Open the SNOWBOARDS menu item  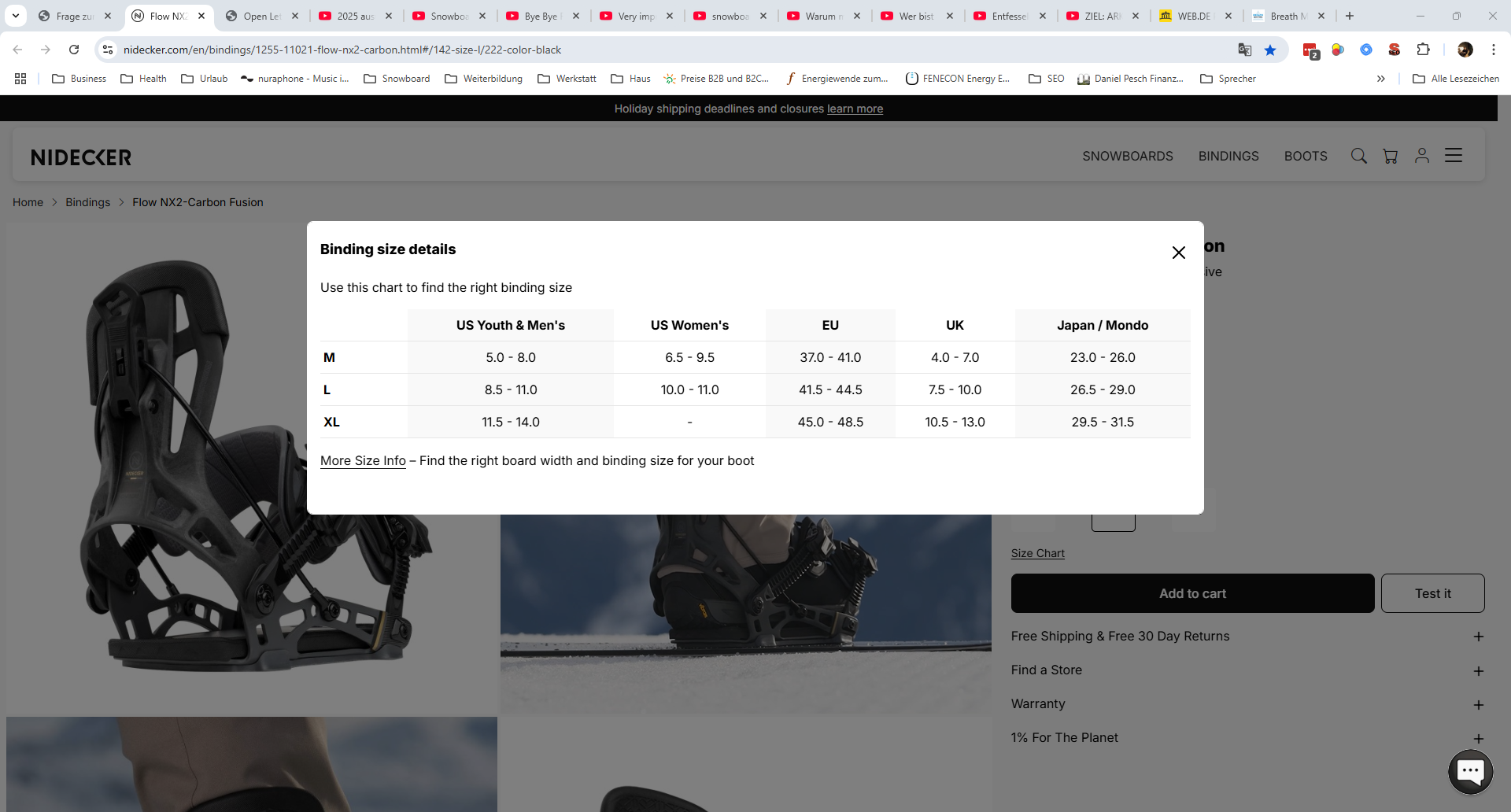click(1127, 156)
